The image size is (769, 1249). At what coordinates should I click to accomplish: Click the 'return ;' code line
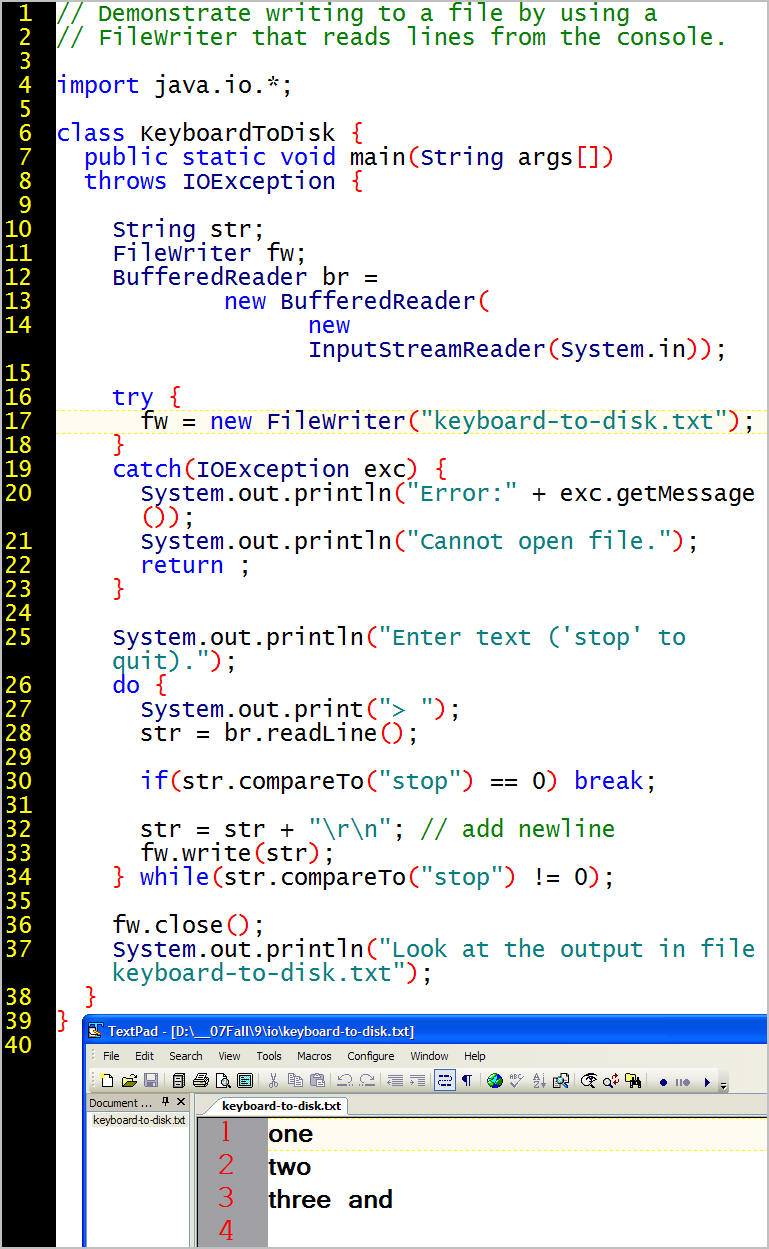pyautogui.click(x=195, y=565)
